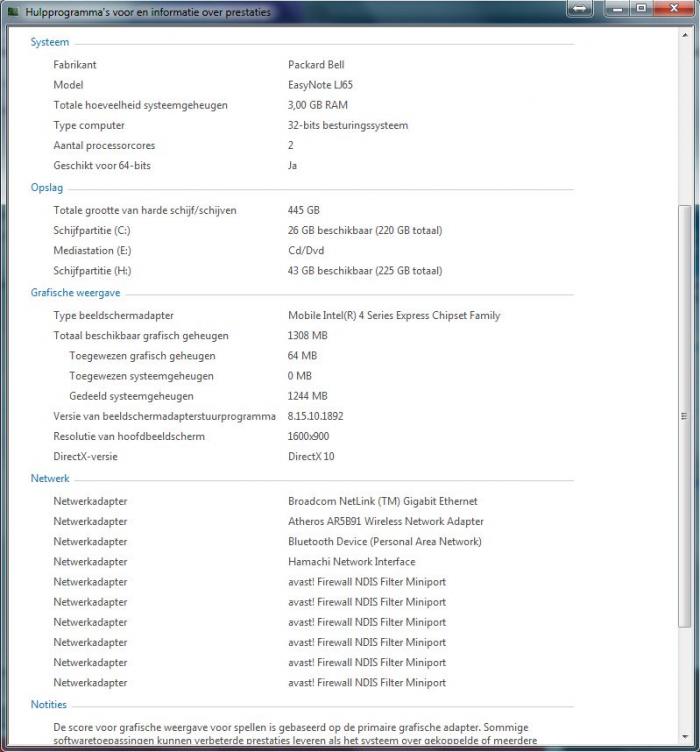Select the Notities section heading
This screenshot has width=700, height=752.
tap(48, 705)
